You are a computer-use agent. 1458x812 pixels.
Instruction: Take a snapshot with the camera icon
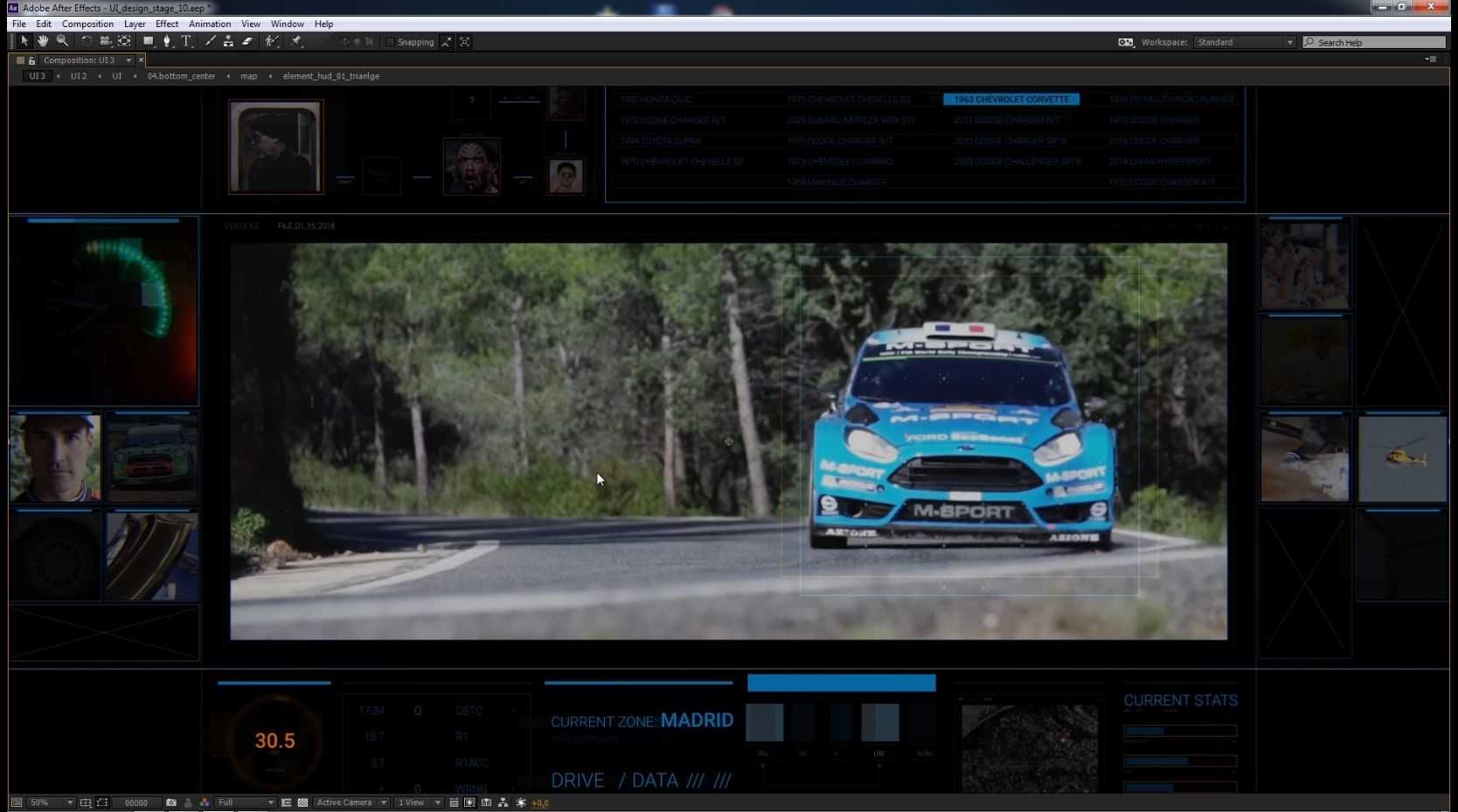click(x=171, y=802)
